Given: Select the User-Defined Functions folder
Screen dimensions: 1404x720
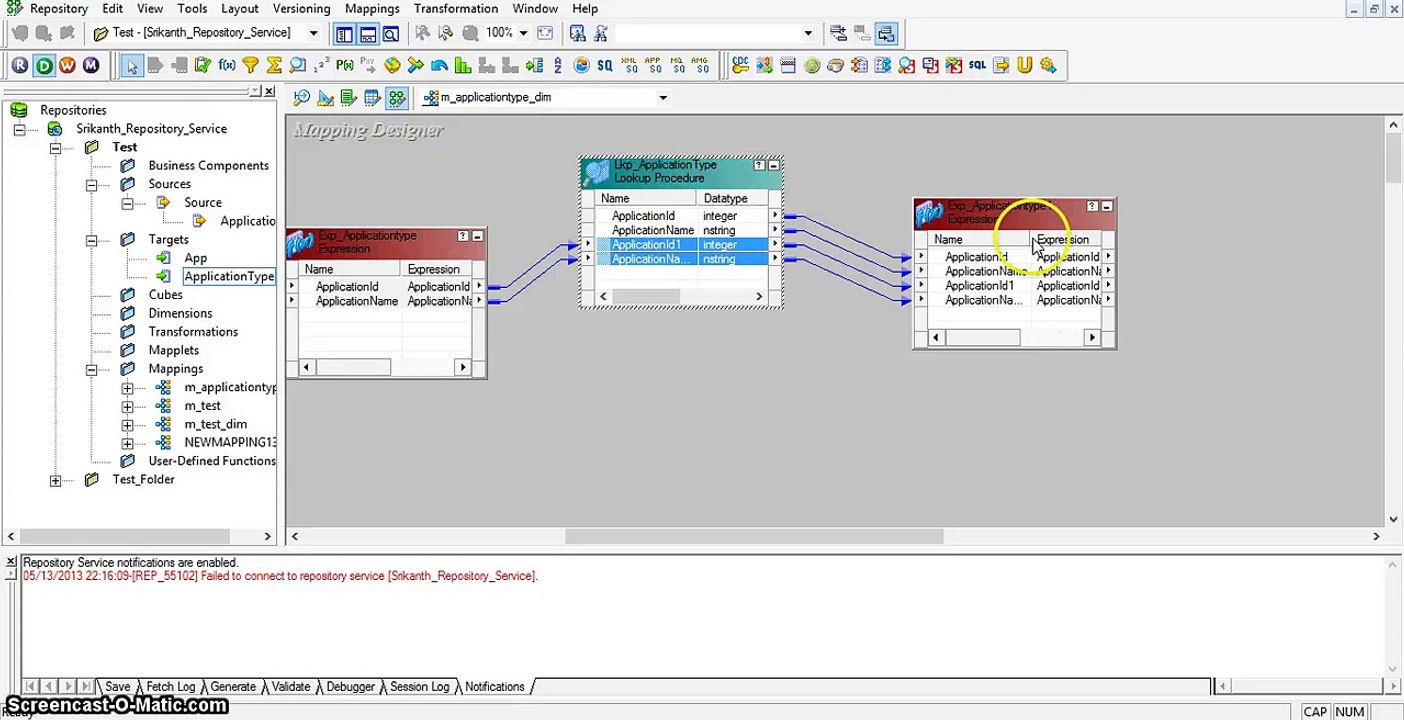Looking at the screenshot, I should (x=212, y=461).
